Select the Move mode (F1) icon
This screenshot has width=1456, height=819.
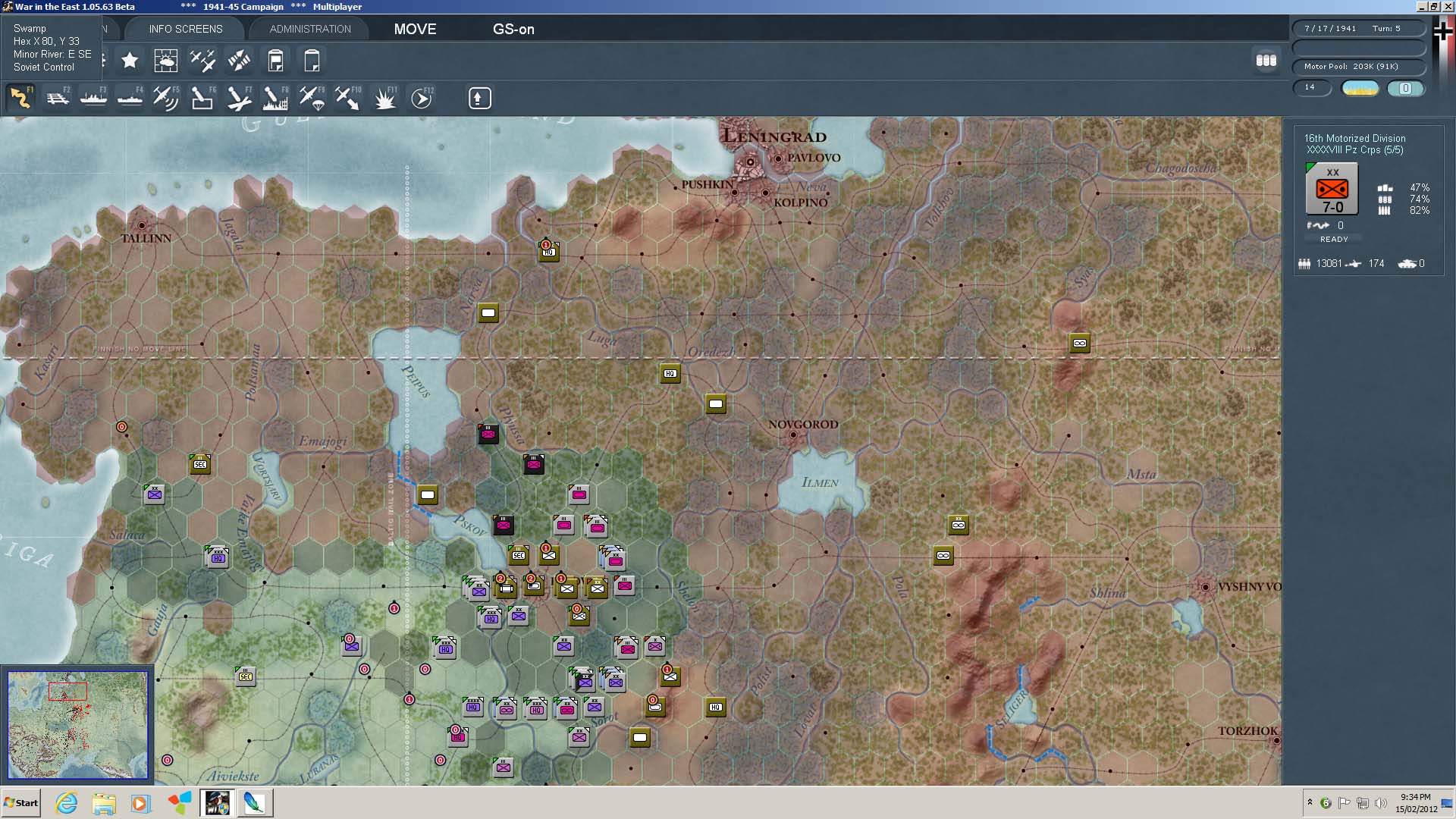[x=20, y=98]
